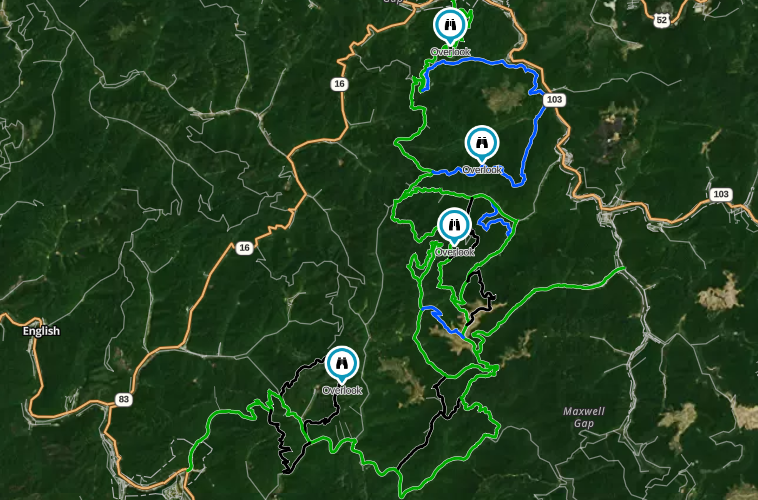758x500 pixels.
Task: Click the Route 83 highway shield
Action: (124, 399)
